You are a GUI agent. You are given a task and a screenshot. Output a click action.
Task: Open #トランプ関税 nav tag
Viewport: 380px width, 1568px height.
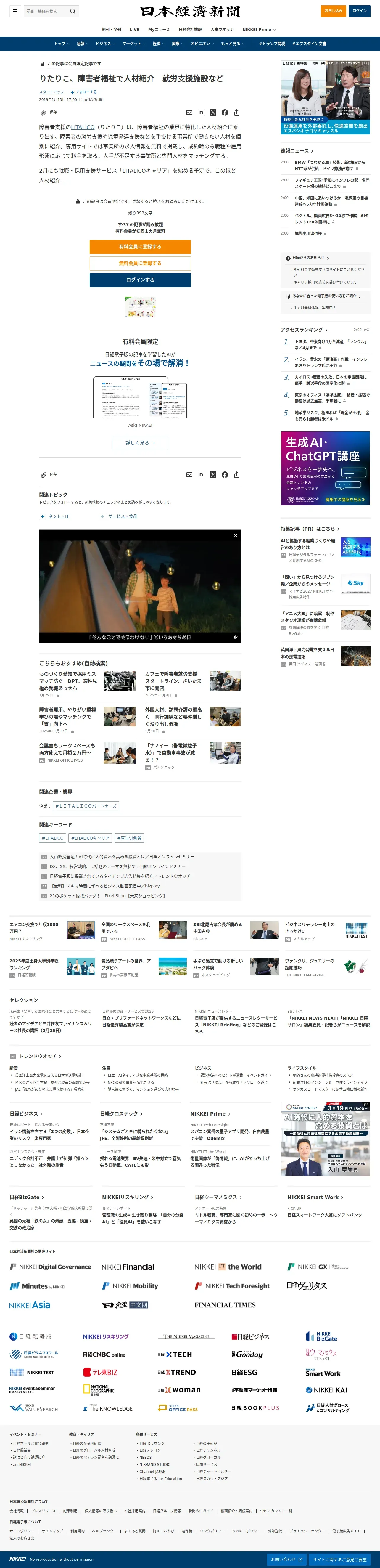272,44
